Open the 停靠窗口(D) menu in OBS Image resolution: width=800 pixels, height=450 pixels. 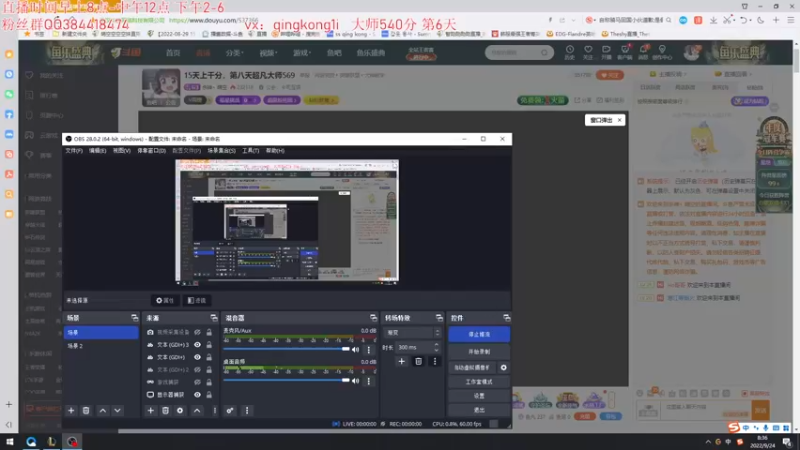pyautogui.click(x=151, y=151)
